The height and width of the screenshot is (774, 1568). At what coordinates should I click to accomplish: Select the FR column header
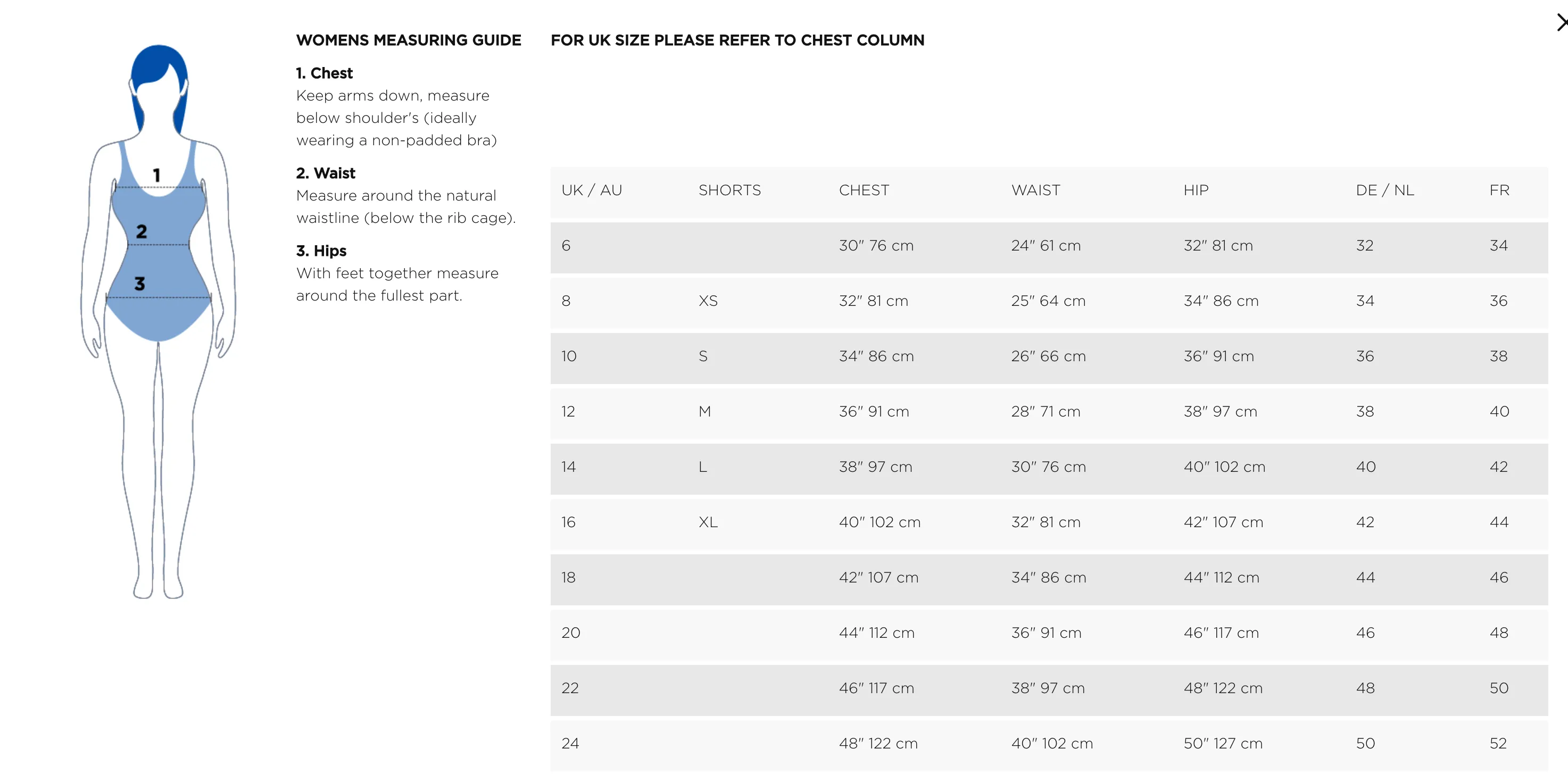(1499, 190)
